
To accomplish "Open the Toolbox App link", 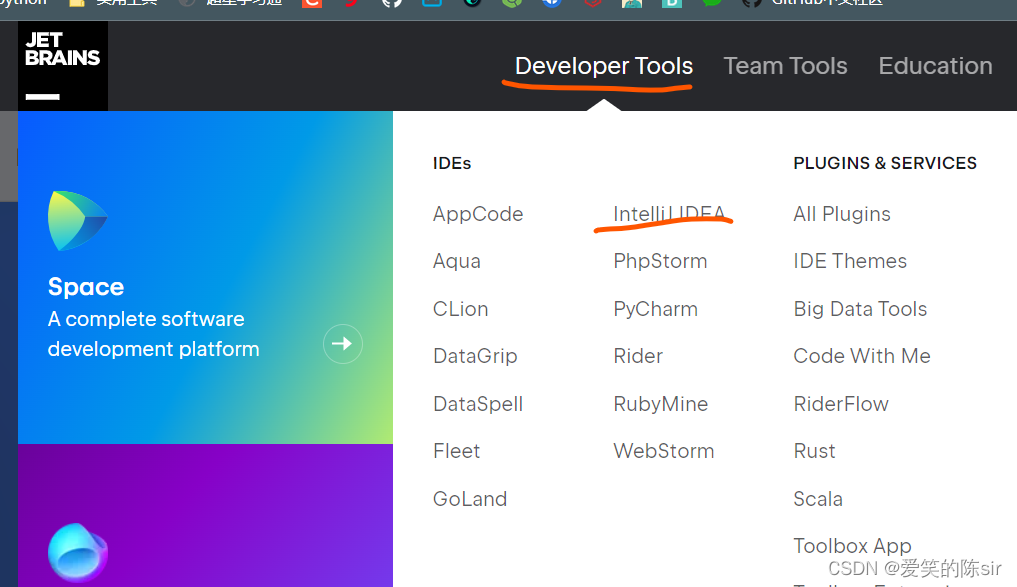I will pos(853,546).
